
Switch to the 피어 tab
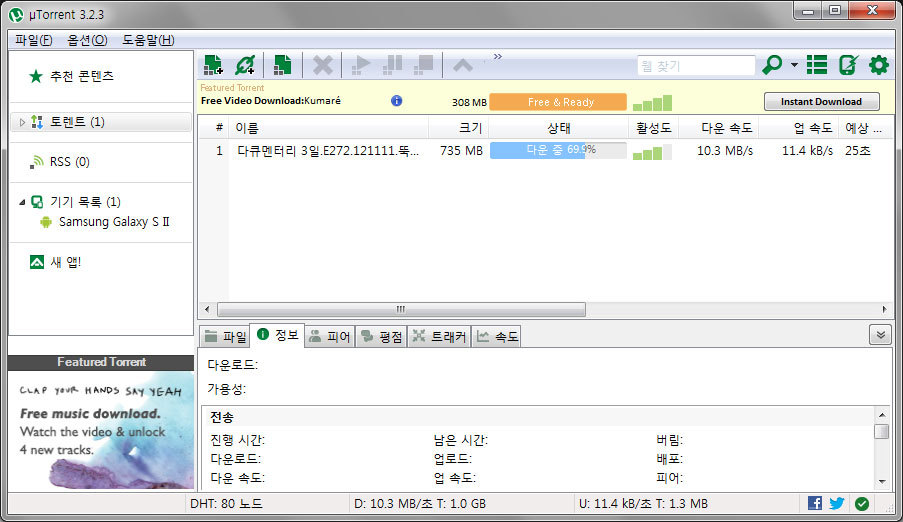coord(330,336)
